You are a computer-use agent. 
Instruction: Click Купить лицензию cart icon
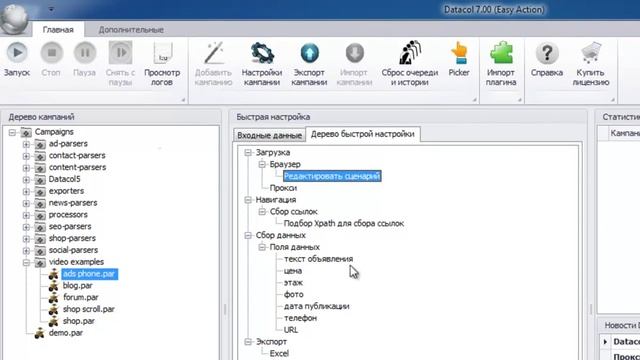click(x=591, y=53)
